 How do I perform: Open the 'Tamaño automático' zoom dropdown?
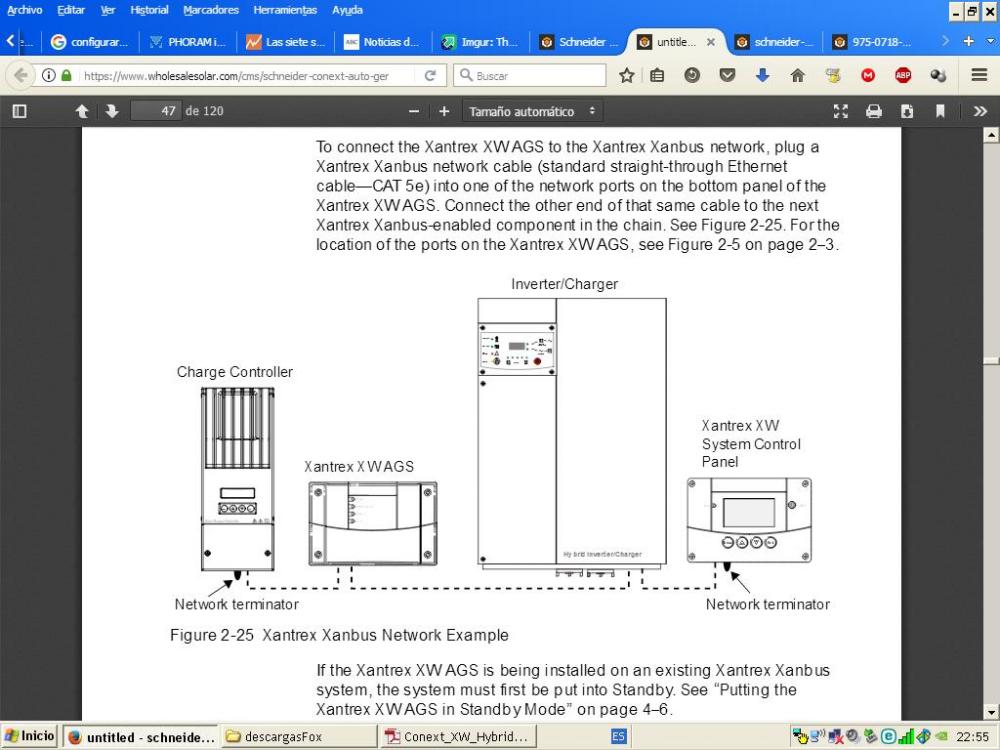(x=532, y=111)
